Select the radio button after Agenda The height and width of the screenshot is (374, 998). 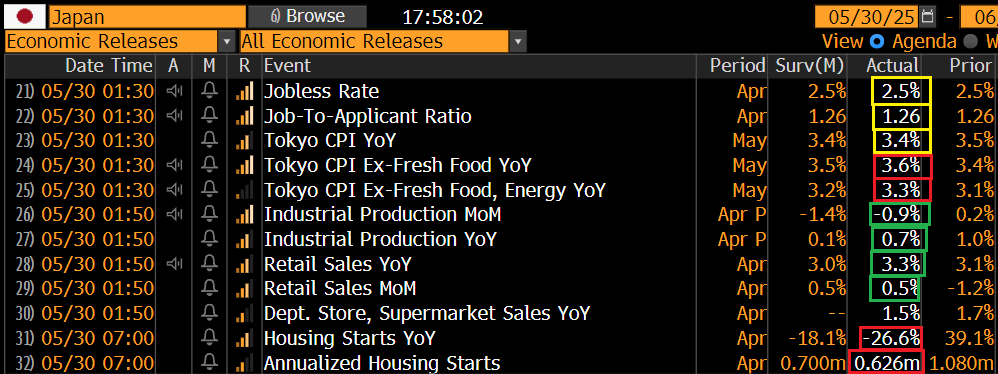click(x=971, y=42)
